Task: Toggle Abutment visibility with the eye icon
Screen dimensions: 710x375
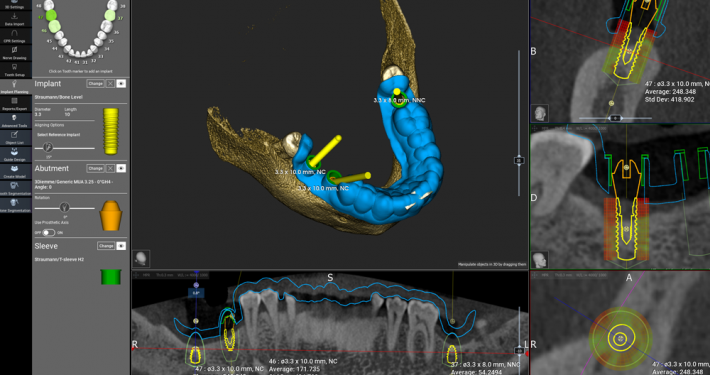Action: [x=121, y=168]
